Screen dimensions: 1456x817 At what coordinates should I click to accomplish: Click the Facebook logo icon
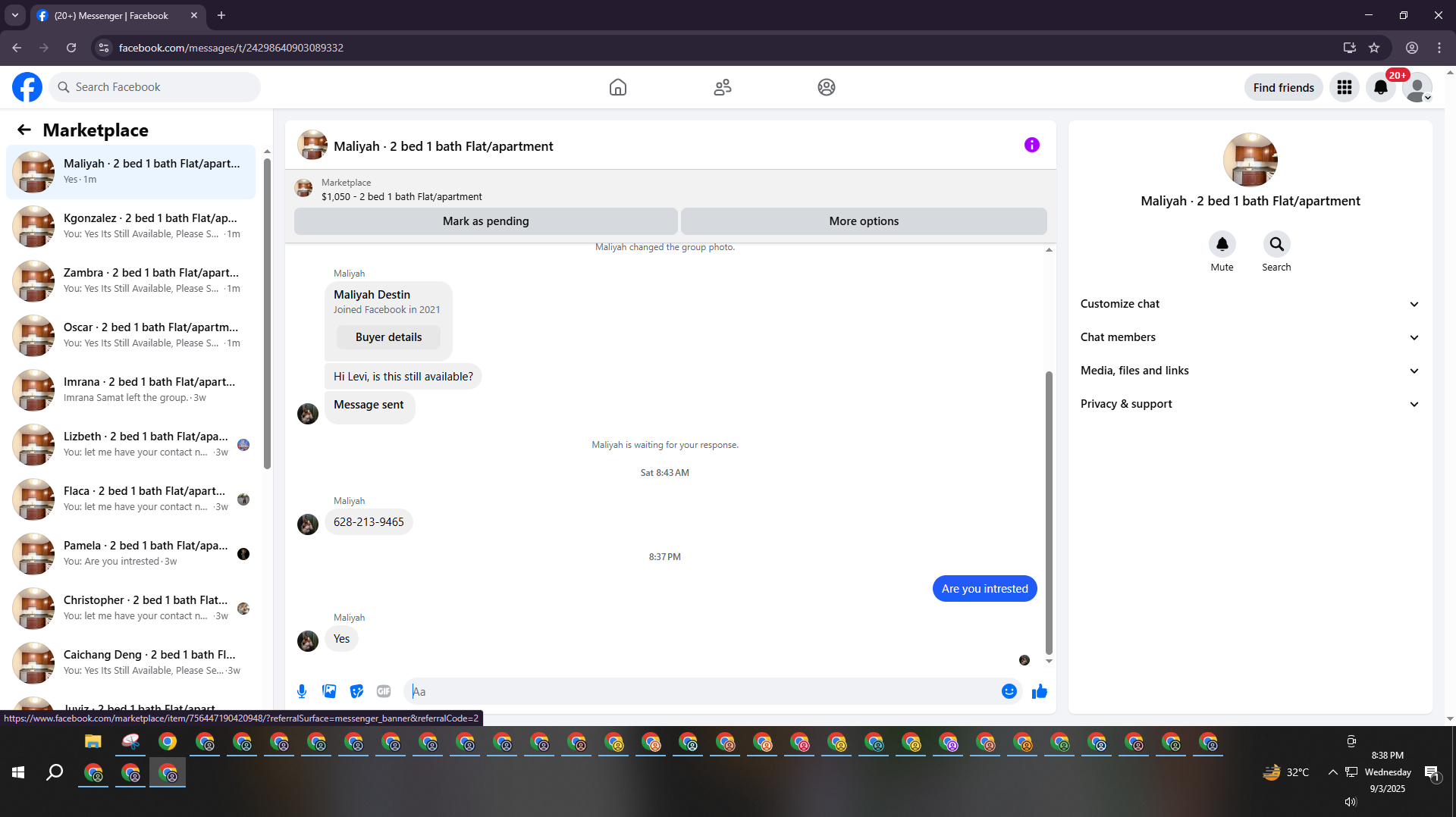point(27,87)
